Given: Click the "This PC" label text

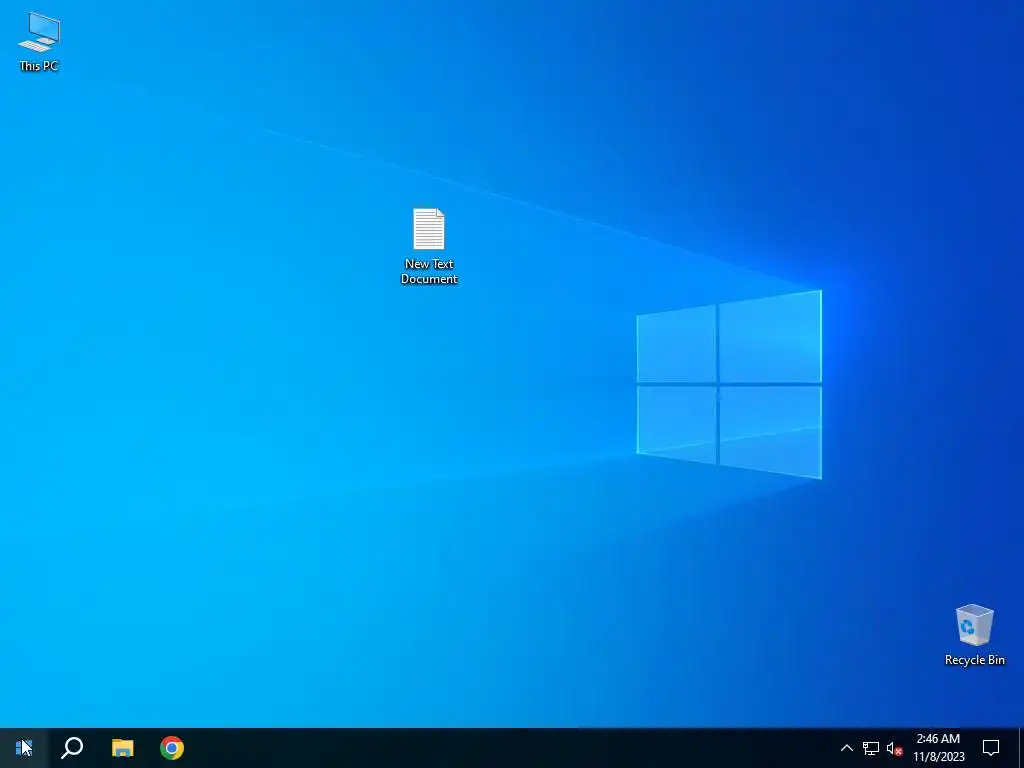Looking at the screenshot, I should 39,65.
